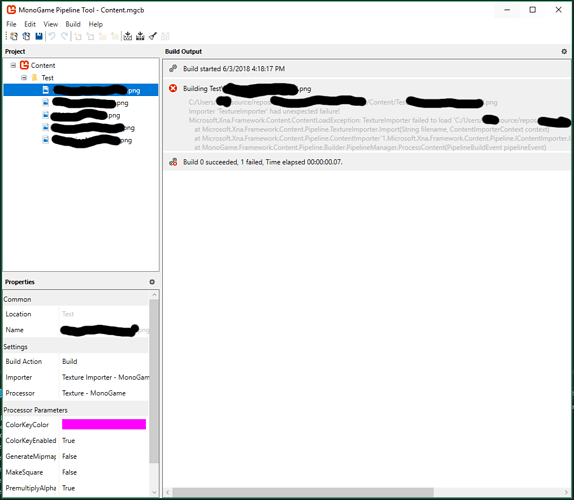Collapse the Test folder tree node

[24, 78]
